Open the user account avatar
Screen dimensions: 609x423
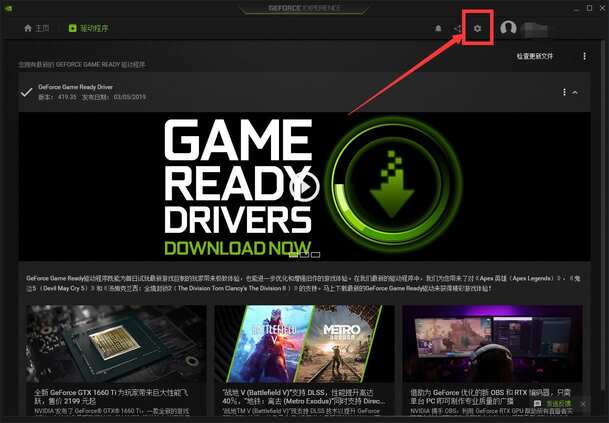(x=508, y=29)
